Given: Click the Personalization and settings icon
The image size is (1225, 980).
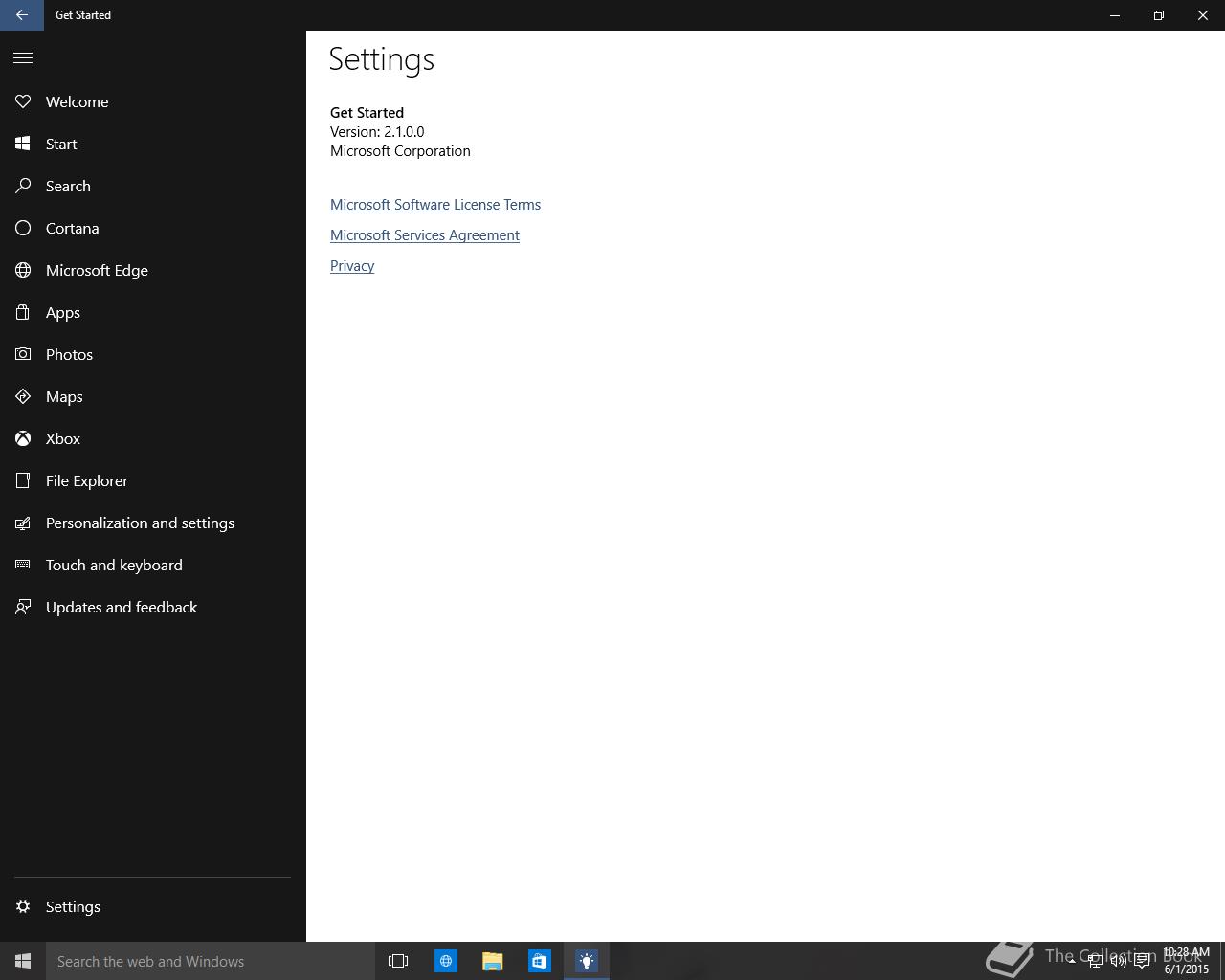Looking at the screenshot, I should [x=23, y=523].
